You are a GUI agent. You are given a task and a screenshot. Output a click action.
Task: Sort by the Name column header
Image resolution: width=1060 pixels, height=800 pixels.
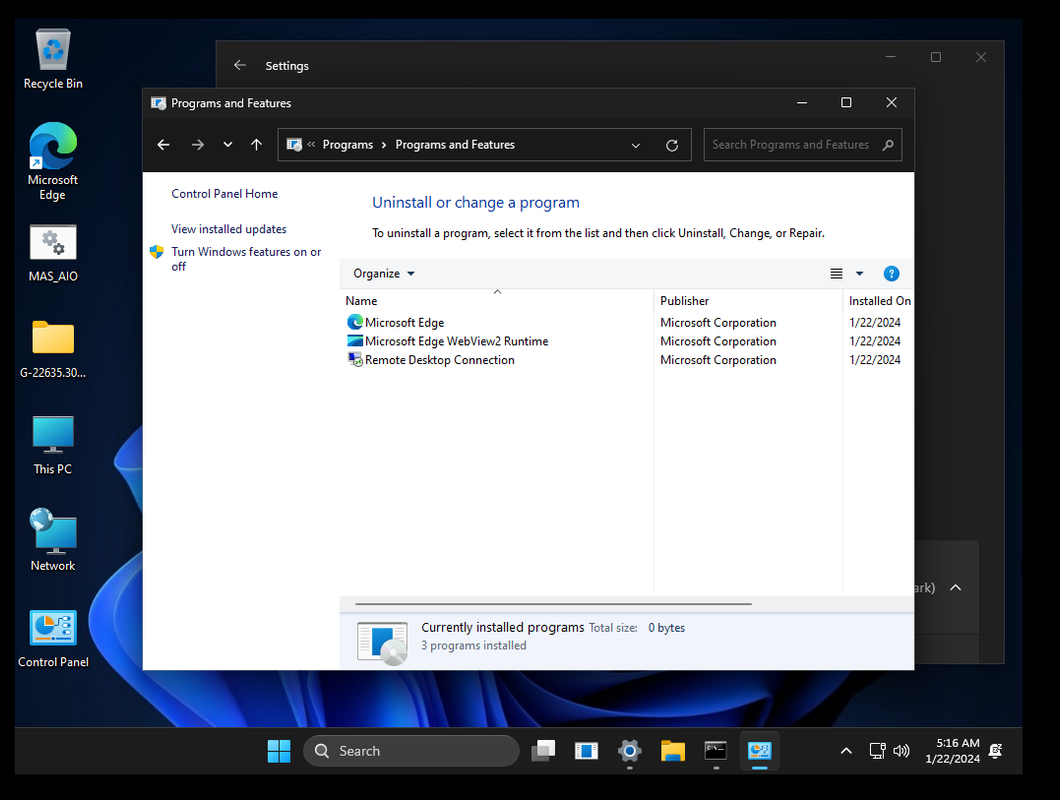[x=497, y=300]
